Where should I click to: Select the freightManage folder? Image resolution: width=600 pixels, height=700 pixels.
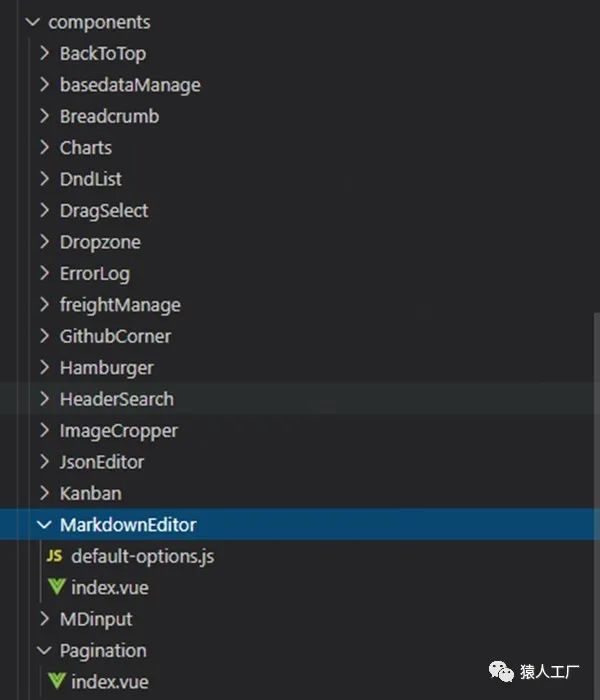pos(120,305)
